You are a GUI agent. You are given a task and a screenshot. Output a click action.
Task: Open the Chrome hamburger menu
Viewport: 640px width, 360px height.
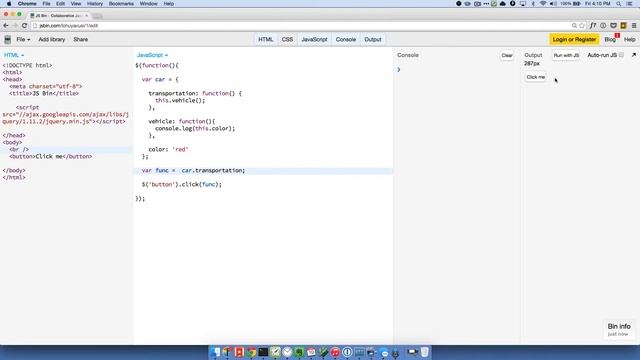(634, 25)
